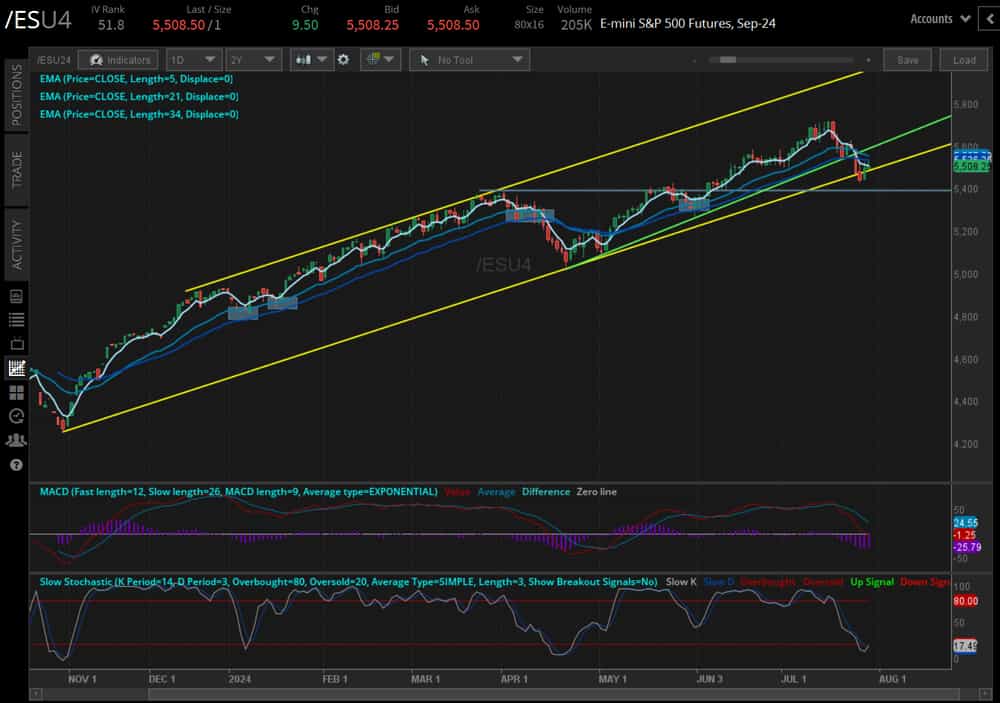Image resolution: width=1000 pixels, height=703 pixels.
Task: Open the Indicators panel
Action: [118, 59]
